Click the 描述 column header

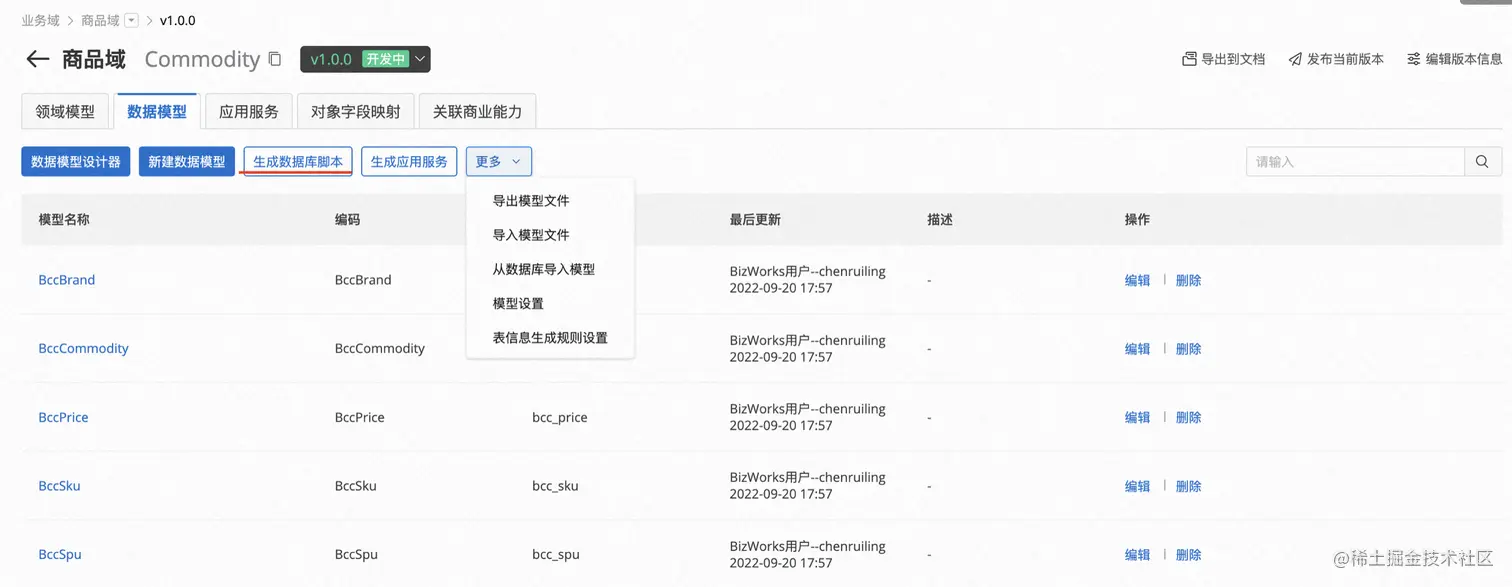click(x=940, y=219)
